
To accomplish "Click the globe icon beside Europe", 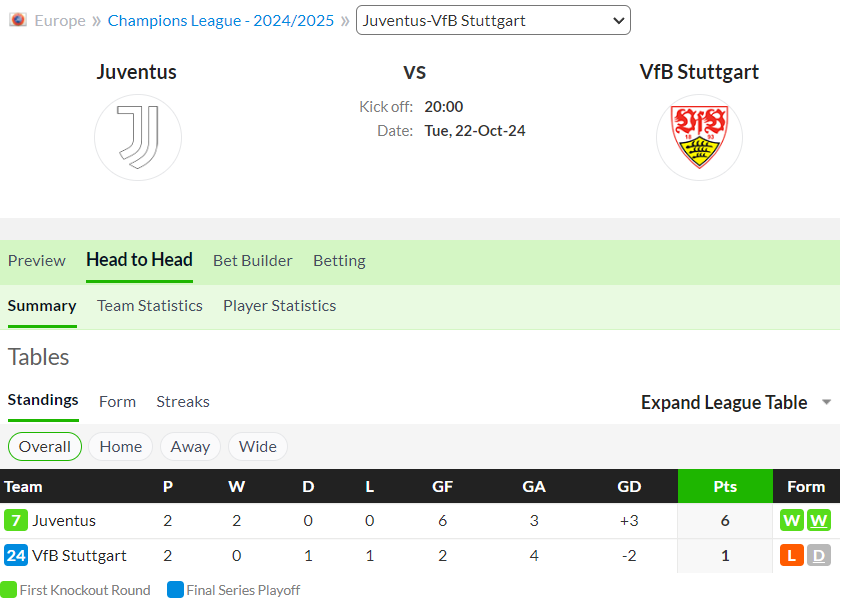I will (x=18, y=20).
